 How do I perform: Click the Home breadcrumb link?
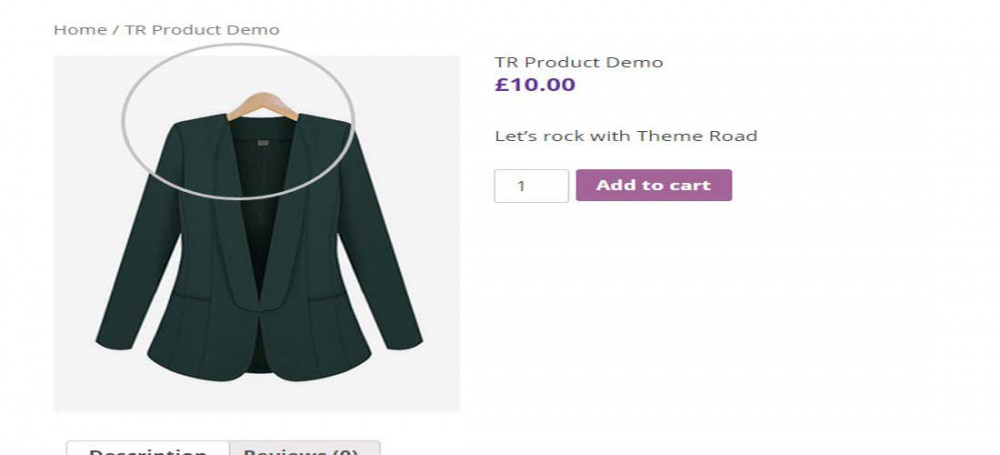coord(80,30)
